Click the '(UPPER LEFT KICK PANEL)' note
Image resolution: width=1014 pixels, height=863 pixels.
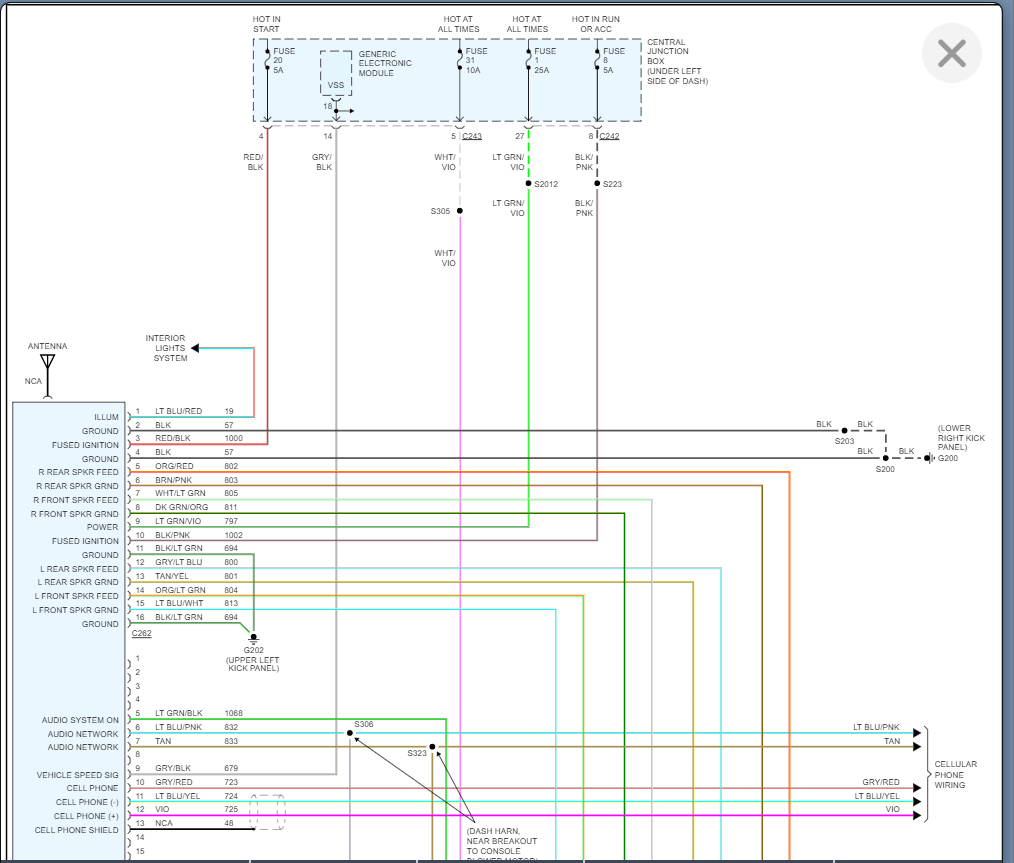point(253,664)
